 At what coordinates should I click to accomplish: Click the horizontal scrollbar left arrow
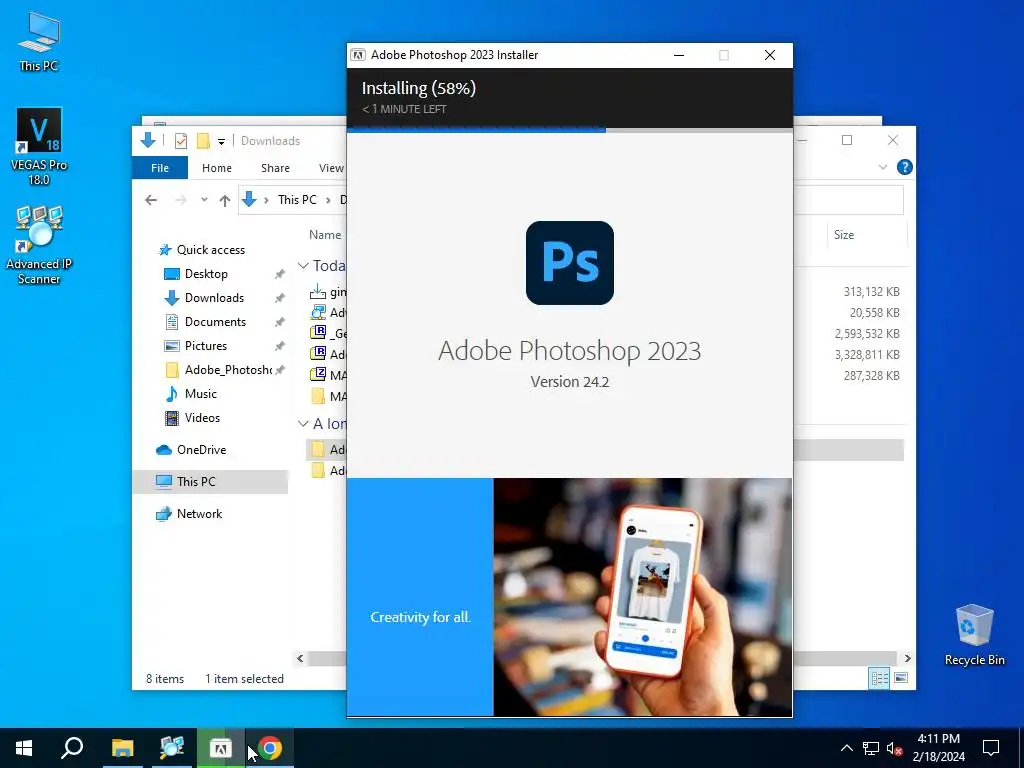300,658
